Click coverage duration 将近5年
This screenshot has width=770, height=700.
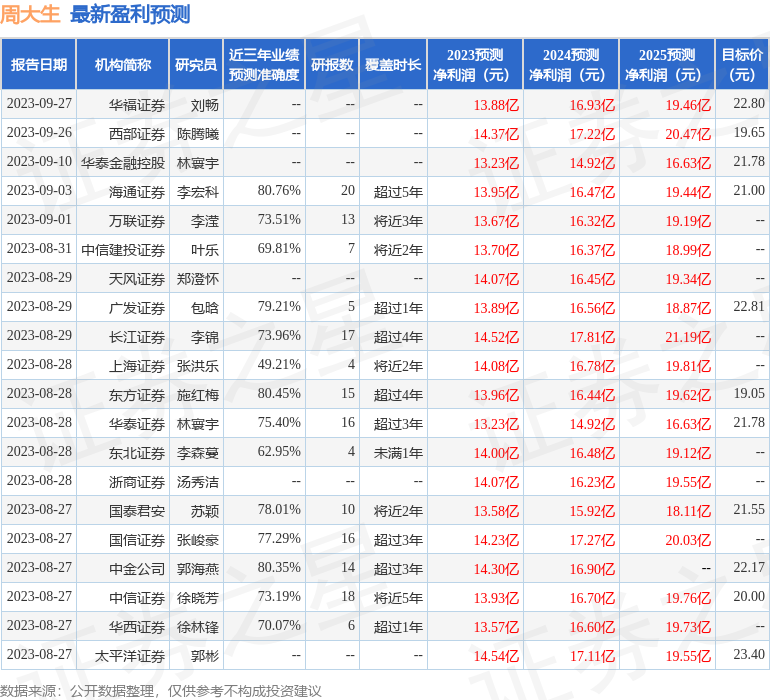398,598
